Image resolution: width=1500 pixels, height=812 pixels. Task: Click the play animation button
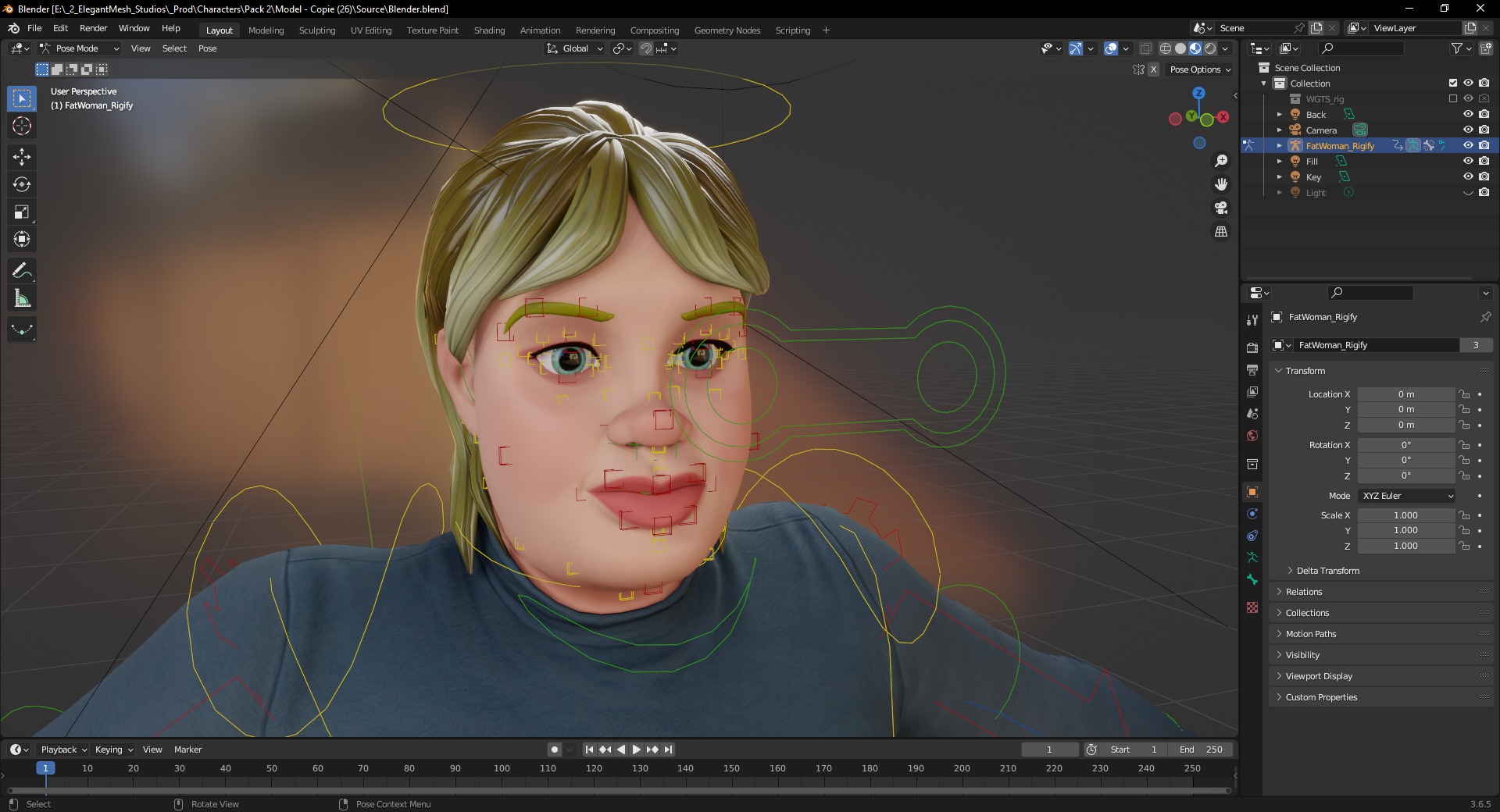tap(636, 750)
